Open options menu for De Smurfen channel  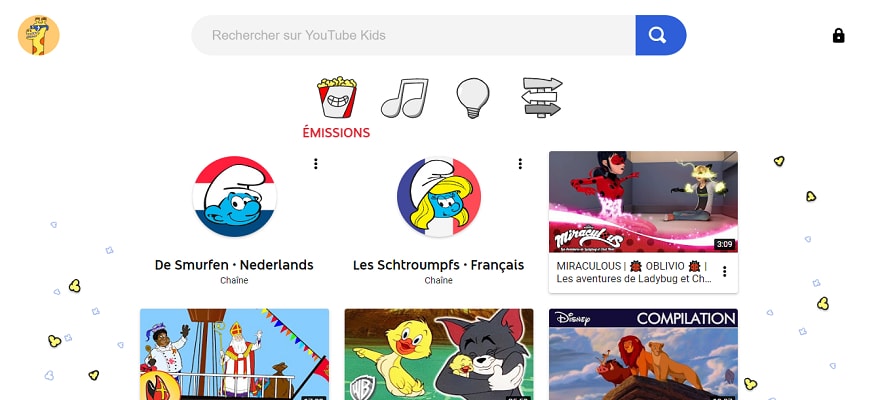click(x=315, y=164)
